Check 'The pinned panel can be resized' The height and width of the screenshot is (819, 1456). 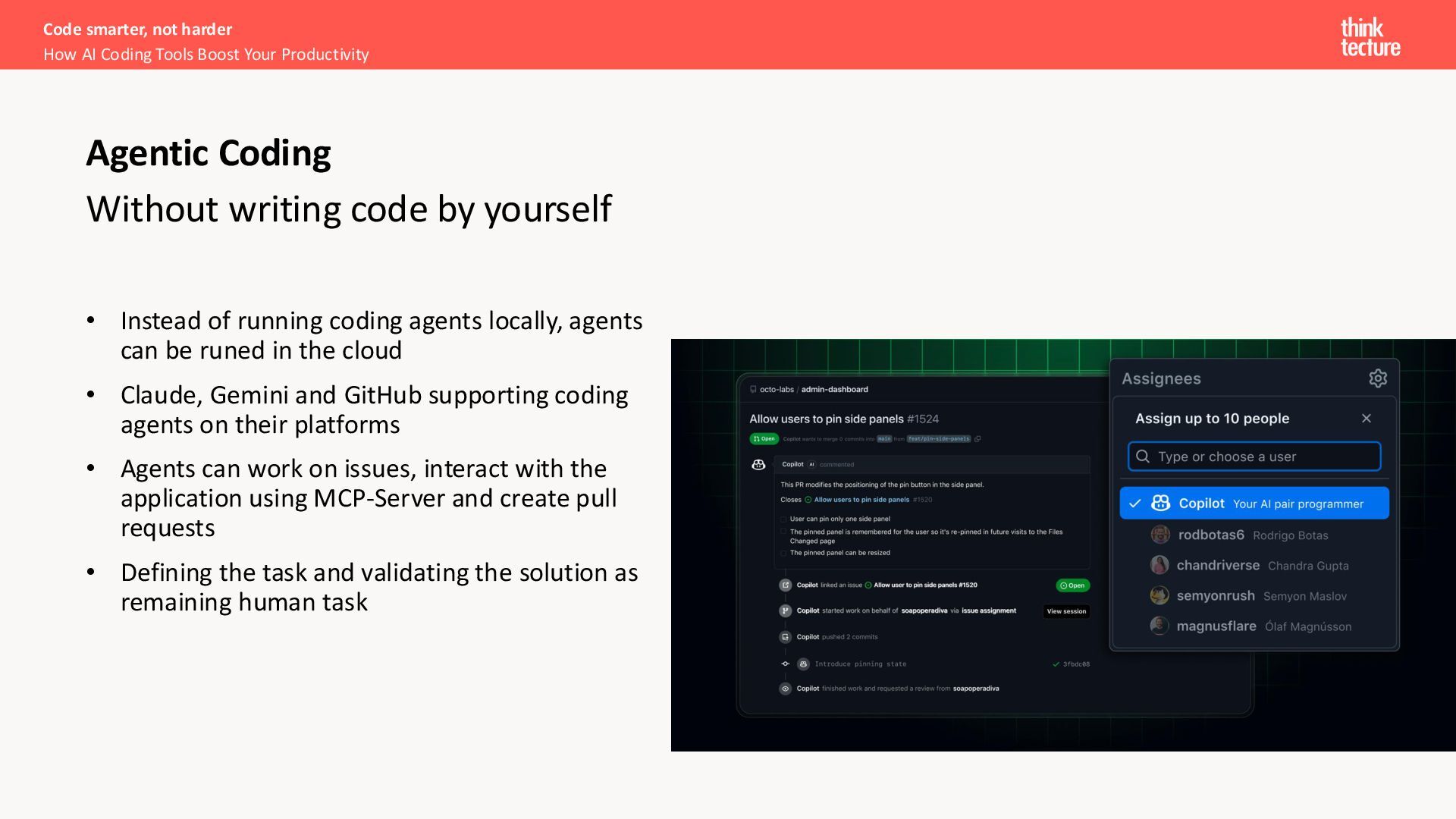tap(783, 553)
